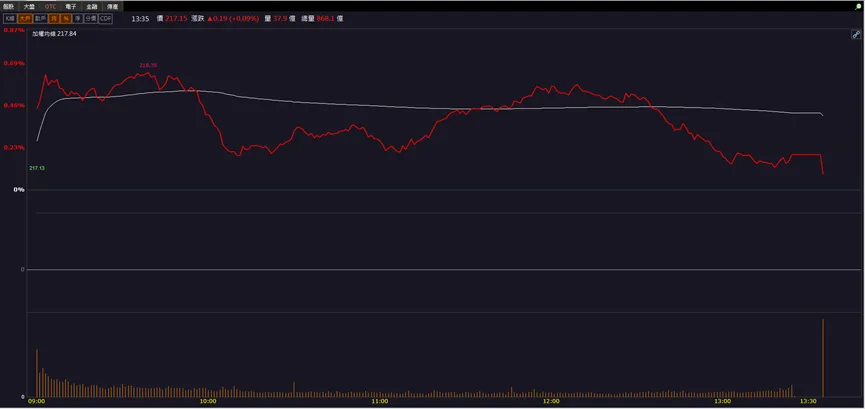This screenshot has height=409, width=865.
Task: Switch to the 金融 tab
Action: pos(92,7)
